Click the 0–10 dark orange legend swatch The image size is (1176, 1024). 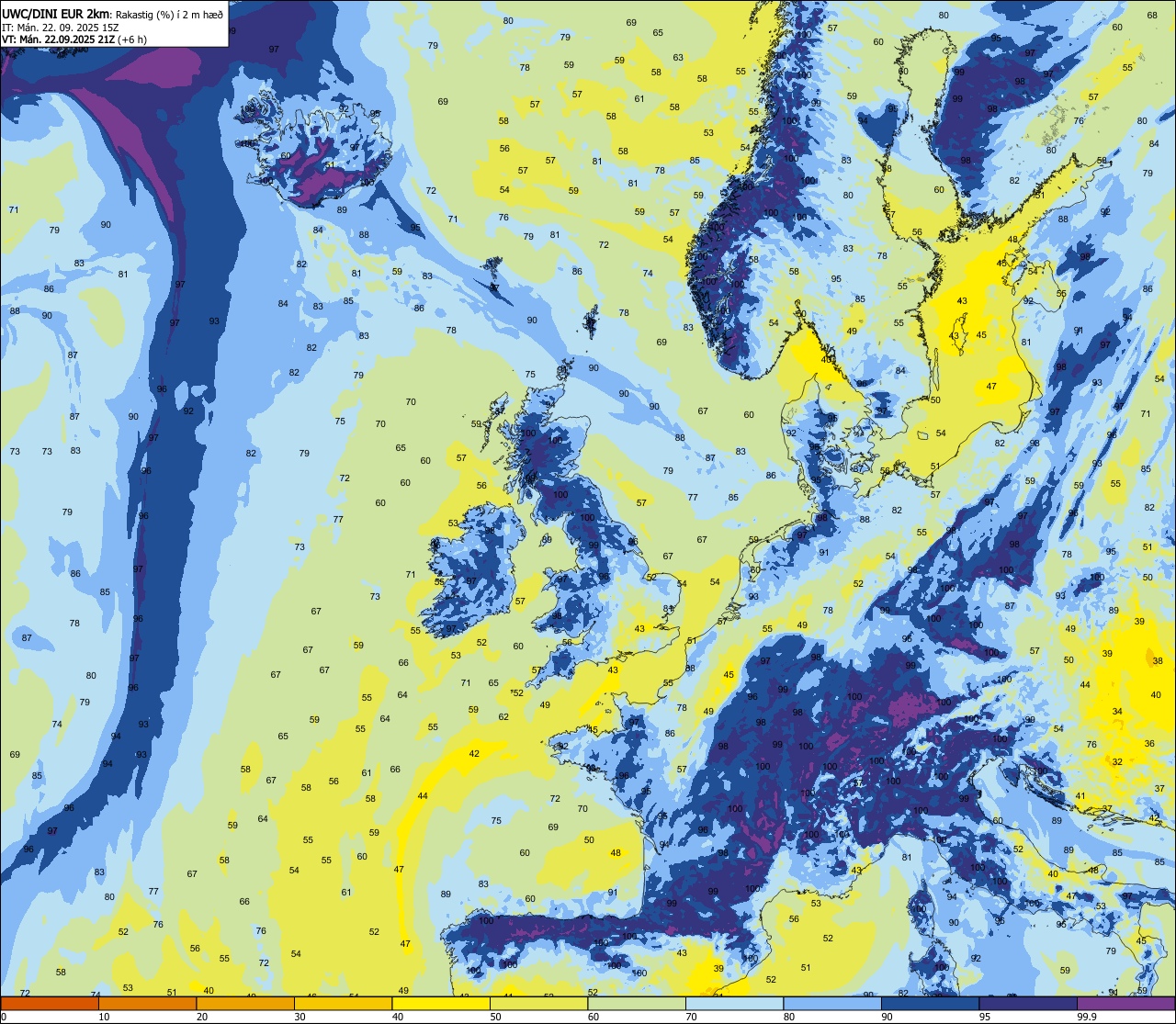click(50, 1003)
